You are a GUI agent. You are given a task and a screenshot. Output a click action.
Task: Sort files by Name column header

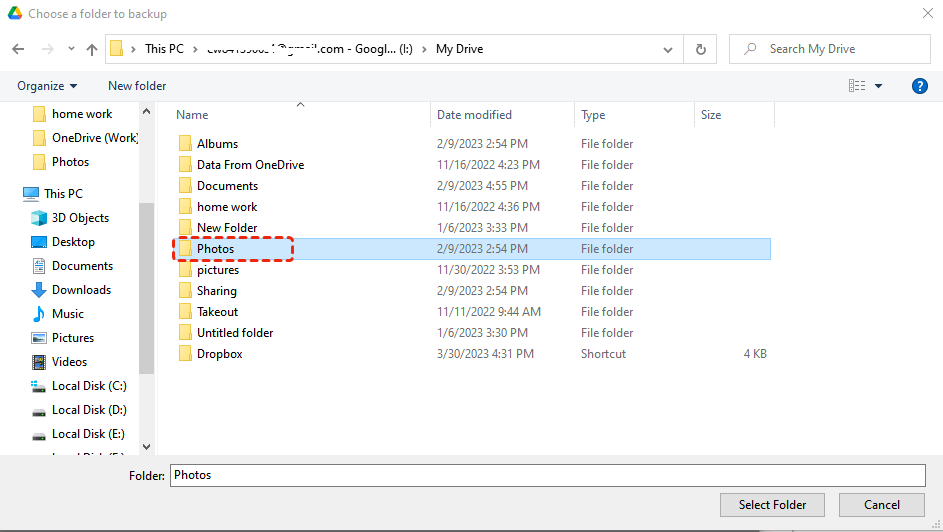(x=193, y=115)
